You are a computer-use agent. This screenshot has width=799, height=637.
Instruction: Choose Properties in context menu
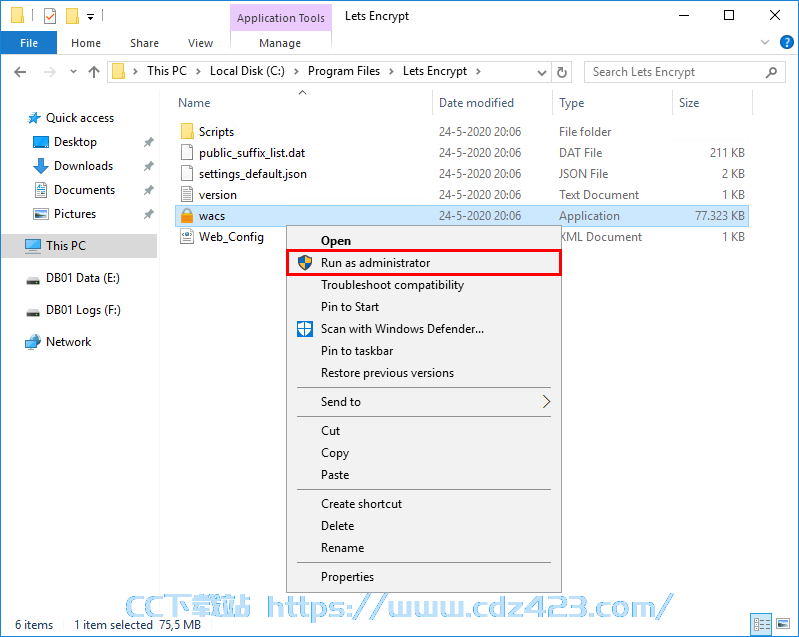[x=423, y=577]
